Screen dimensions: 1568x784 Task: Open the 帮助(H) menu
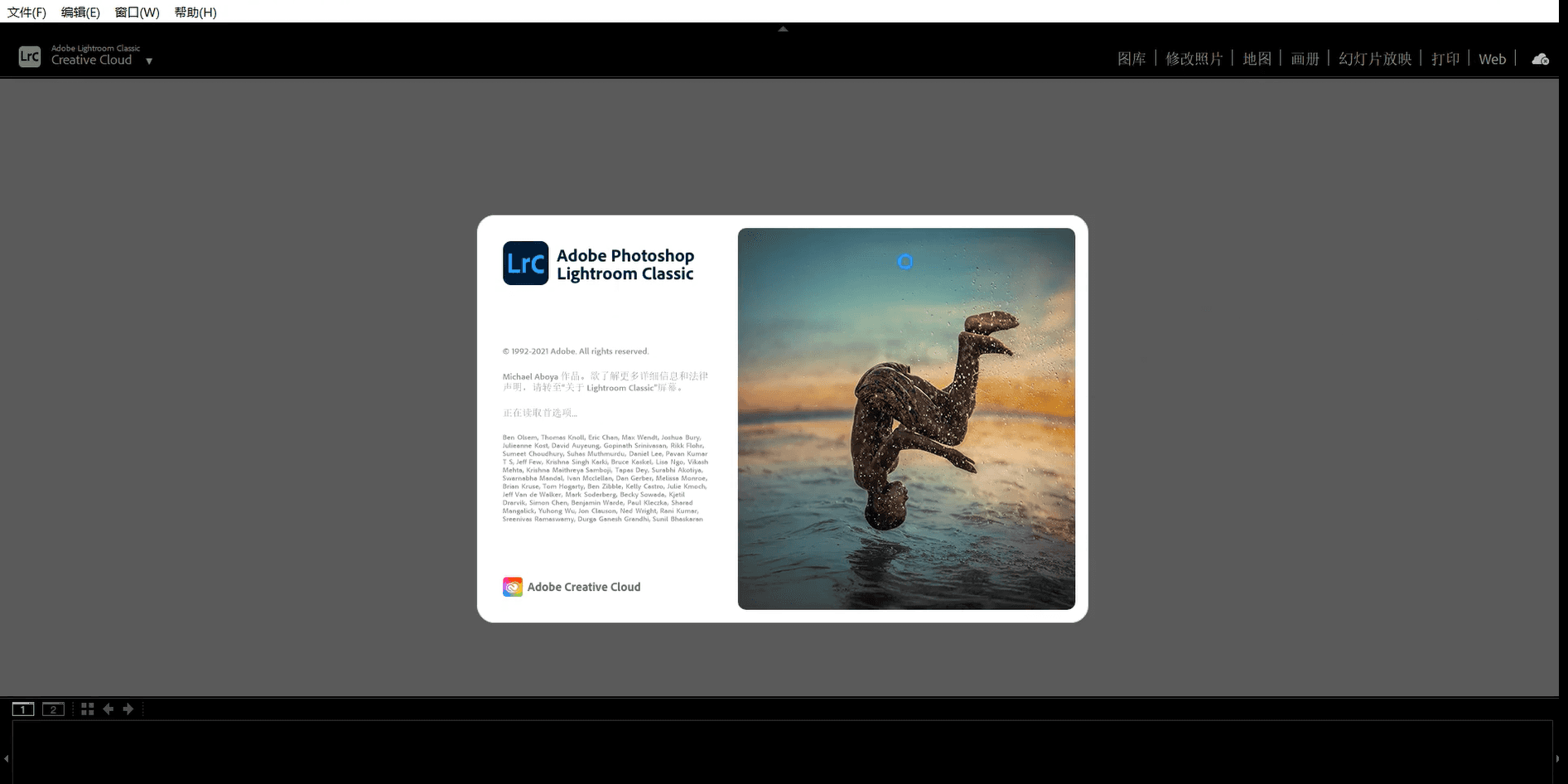pos(195,12)
